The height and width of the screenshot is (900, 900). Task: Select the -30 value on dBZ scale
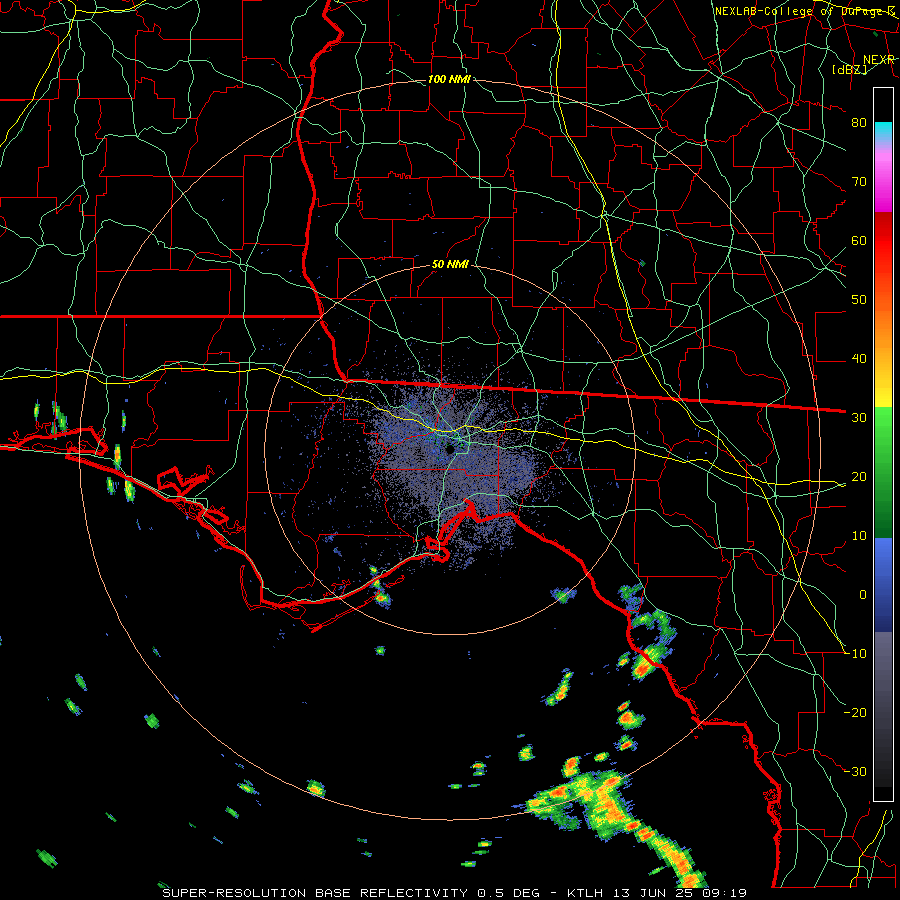(x=855, y=772)
